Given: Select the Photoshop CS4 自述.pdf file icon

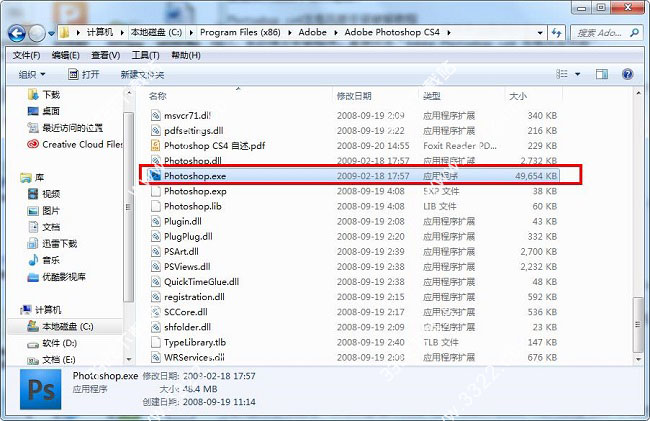Looking at the screenshot, I should click(155, 146).
